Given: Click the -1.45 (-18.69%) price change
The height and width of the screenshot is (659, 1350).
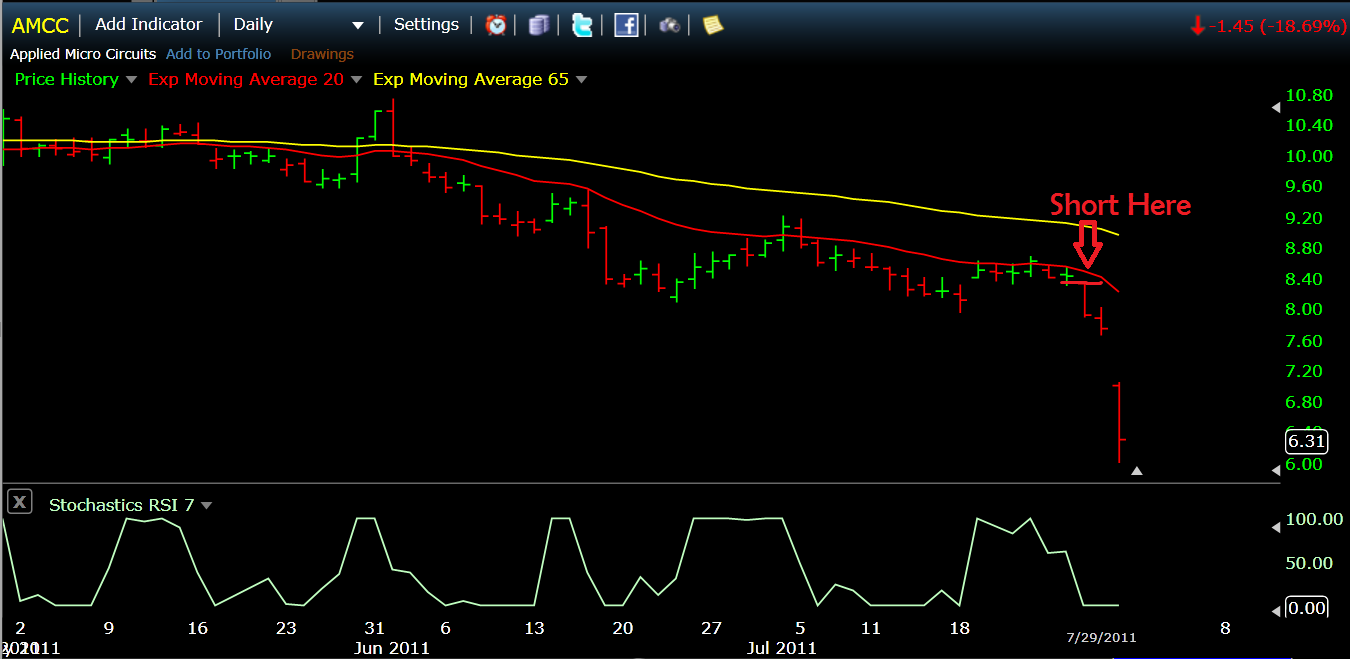Looking at the screenshot, I should 1269,26.
